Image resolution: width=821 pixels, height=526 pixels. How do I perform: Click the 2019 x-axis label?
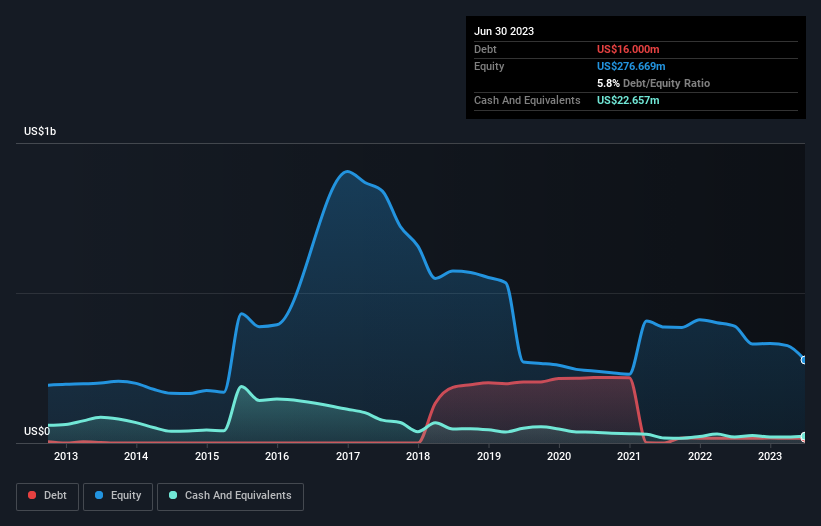pyautogui.click(x=489, y=456)
